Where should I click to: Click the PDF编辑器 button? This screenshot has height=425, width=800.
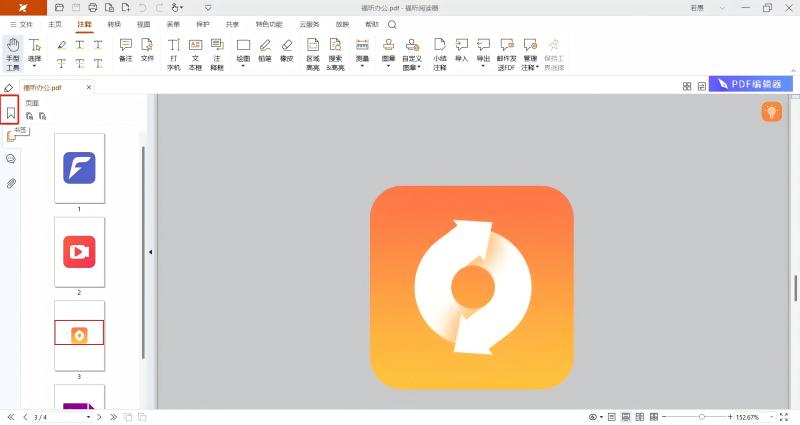pos(750,85)
